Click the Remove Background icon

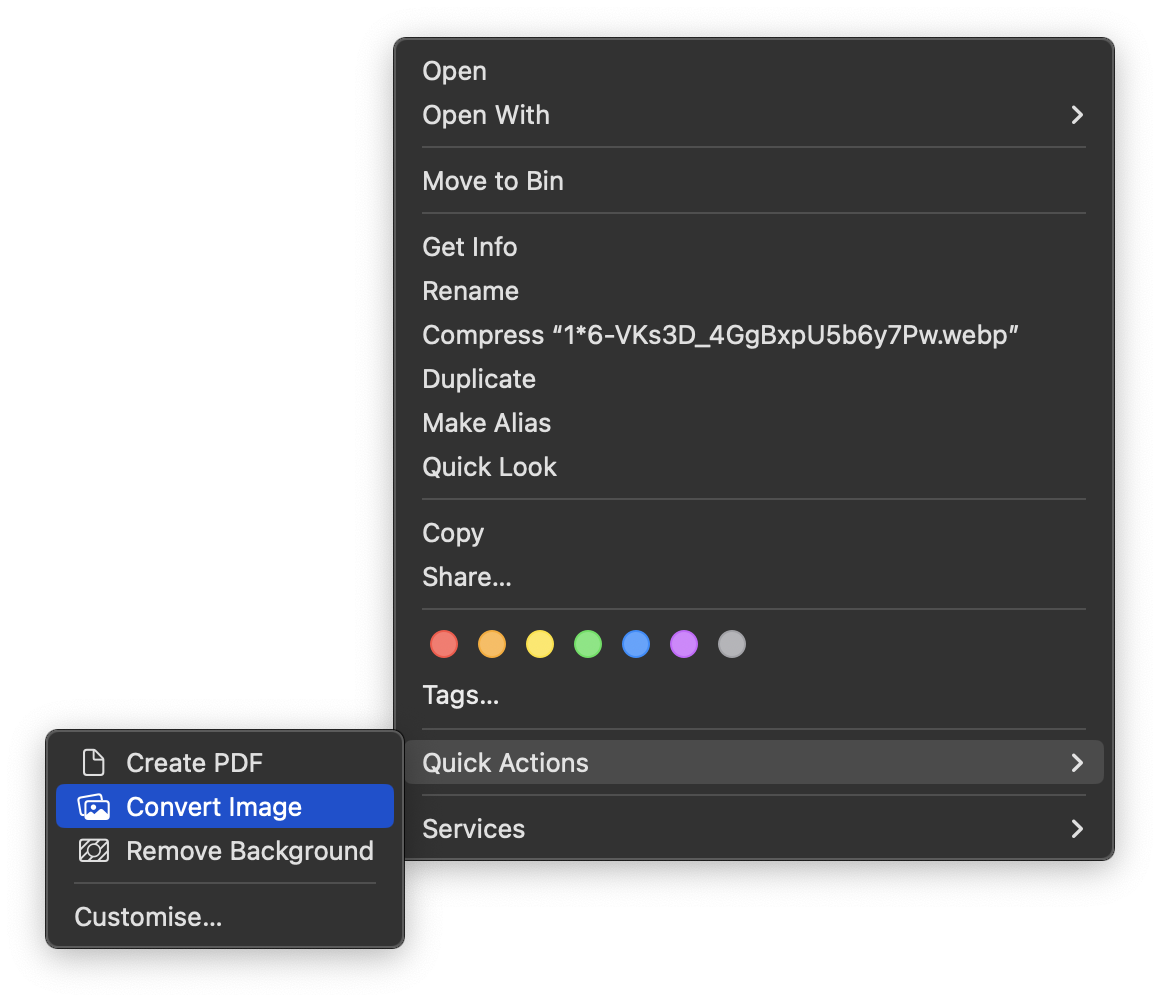click(93, 851)
